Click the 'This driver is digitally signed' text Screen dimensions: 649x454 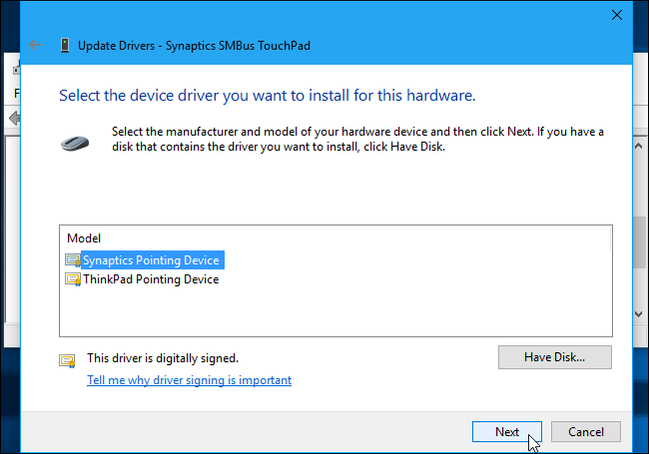(163, 358)
